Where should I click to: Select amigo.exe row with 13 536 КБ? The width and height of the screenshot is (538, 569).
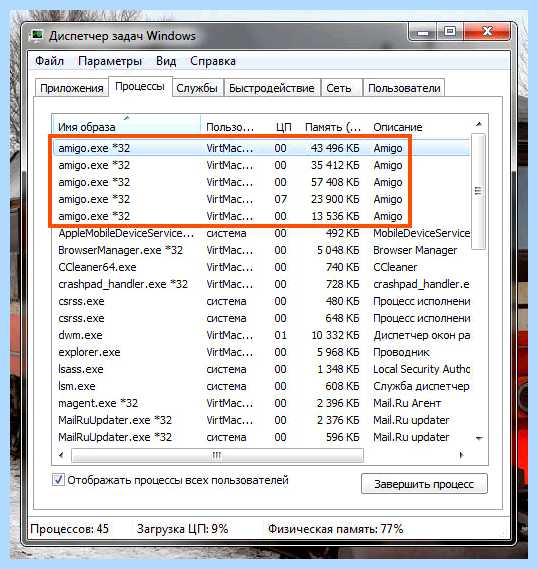click(262, 216)
